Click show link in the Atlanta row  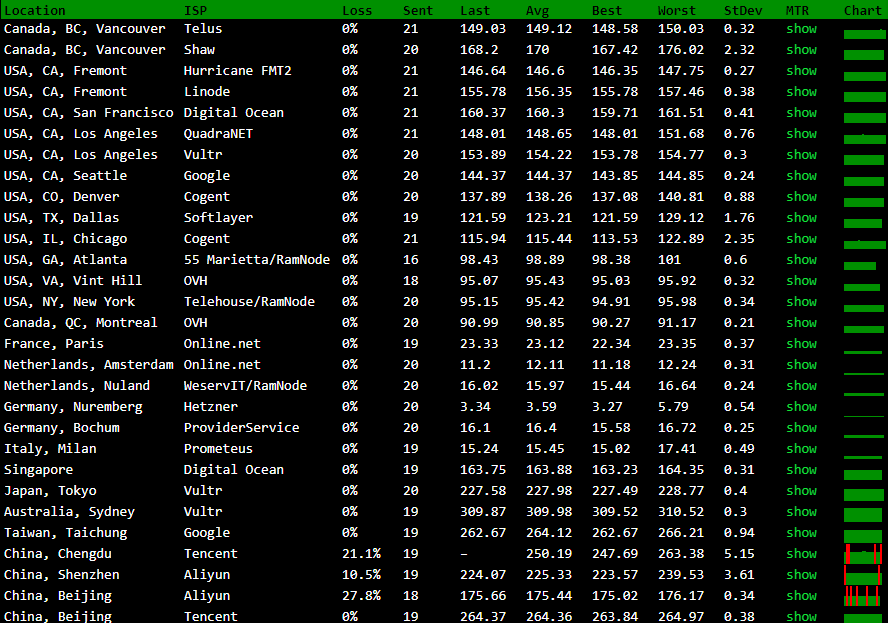pyautogui.click(x=801, y=259)
